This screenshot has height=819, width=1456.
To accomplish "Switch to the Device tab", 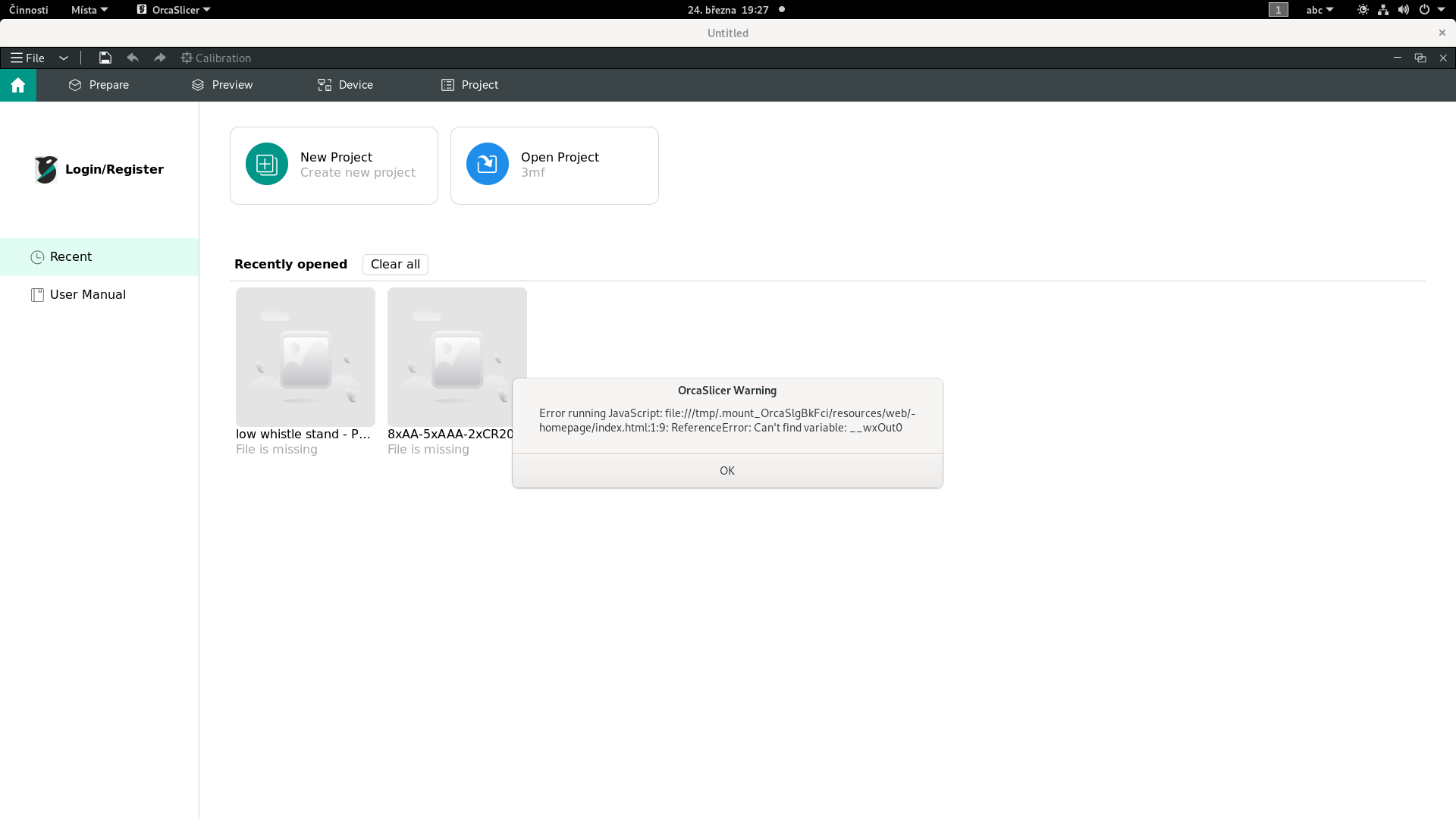I will tap(345, 85).
